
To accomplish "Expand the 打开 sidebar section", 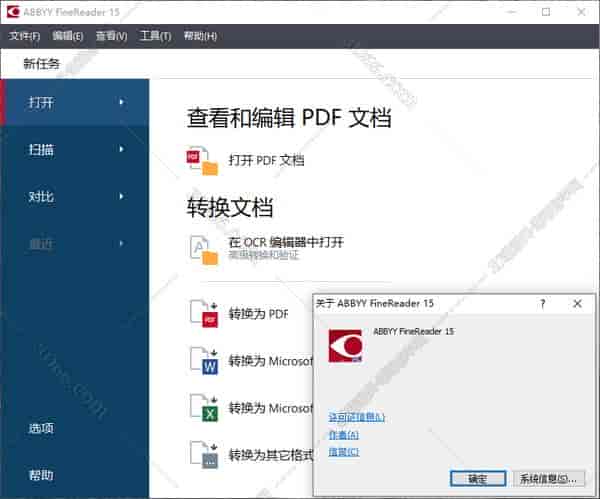I will click(74, 102).
